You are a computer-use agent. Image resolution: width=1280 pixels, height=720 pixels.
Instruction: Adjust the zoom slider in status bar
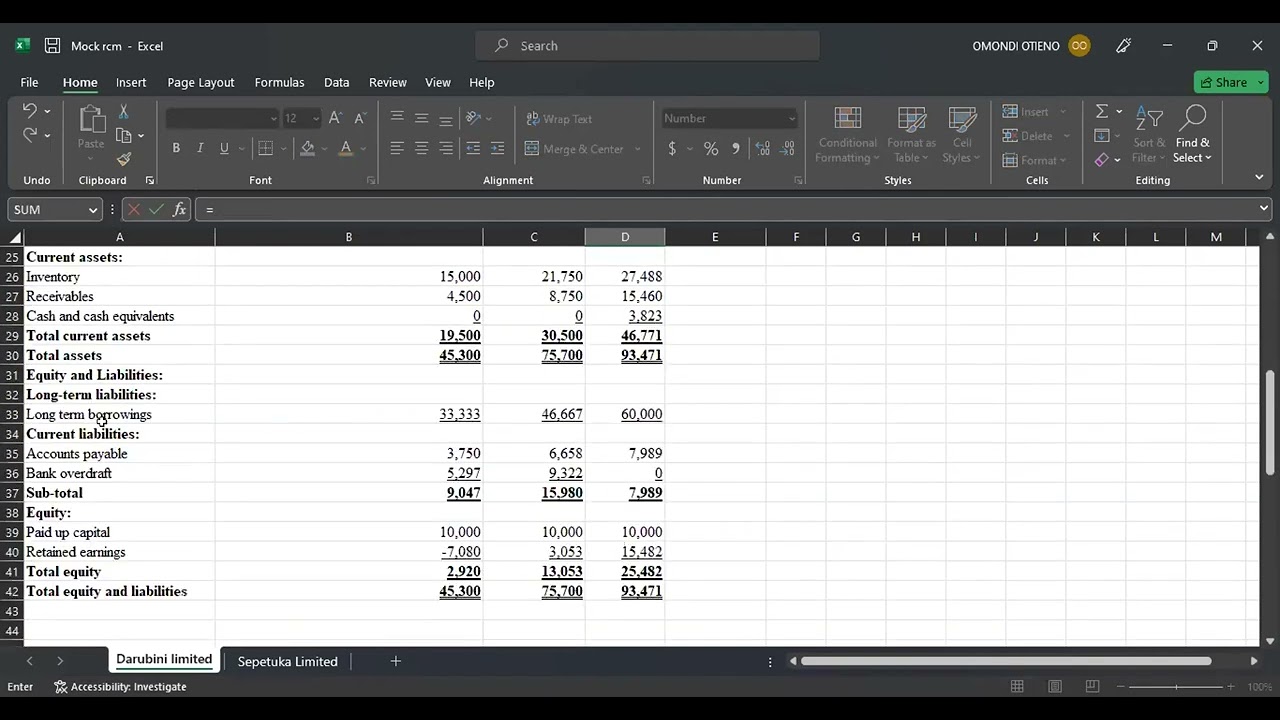(1177, 687)
